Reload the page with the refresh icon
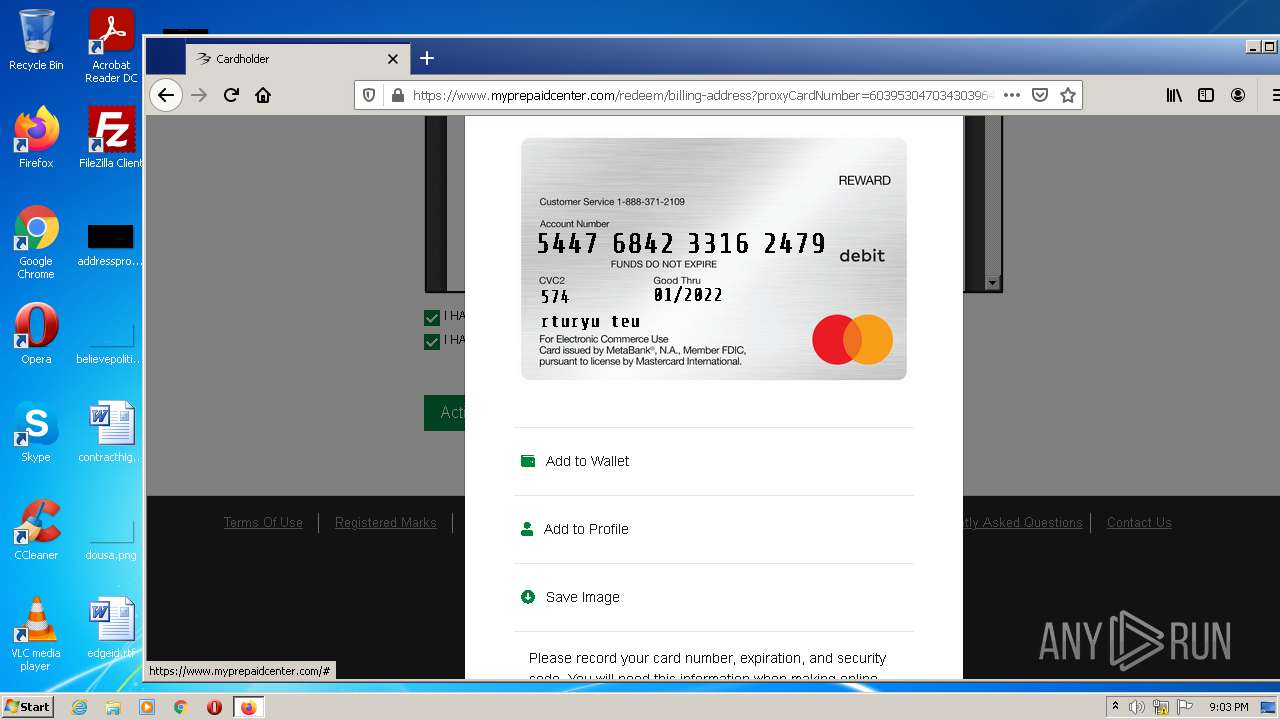 (231, 95)
